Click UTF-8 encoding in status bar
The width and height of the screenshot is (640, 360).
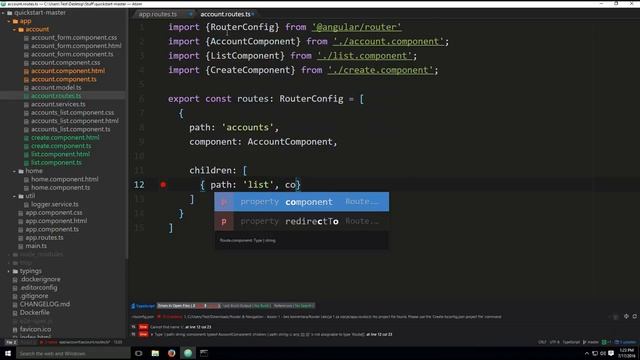point(555,342)
